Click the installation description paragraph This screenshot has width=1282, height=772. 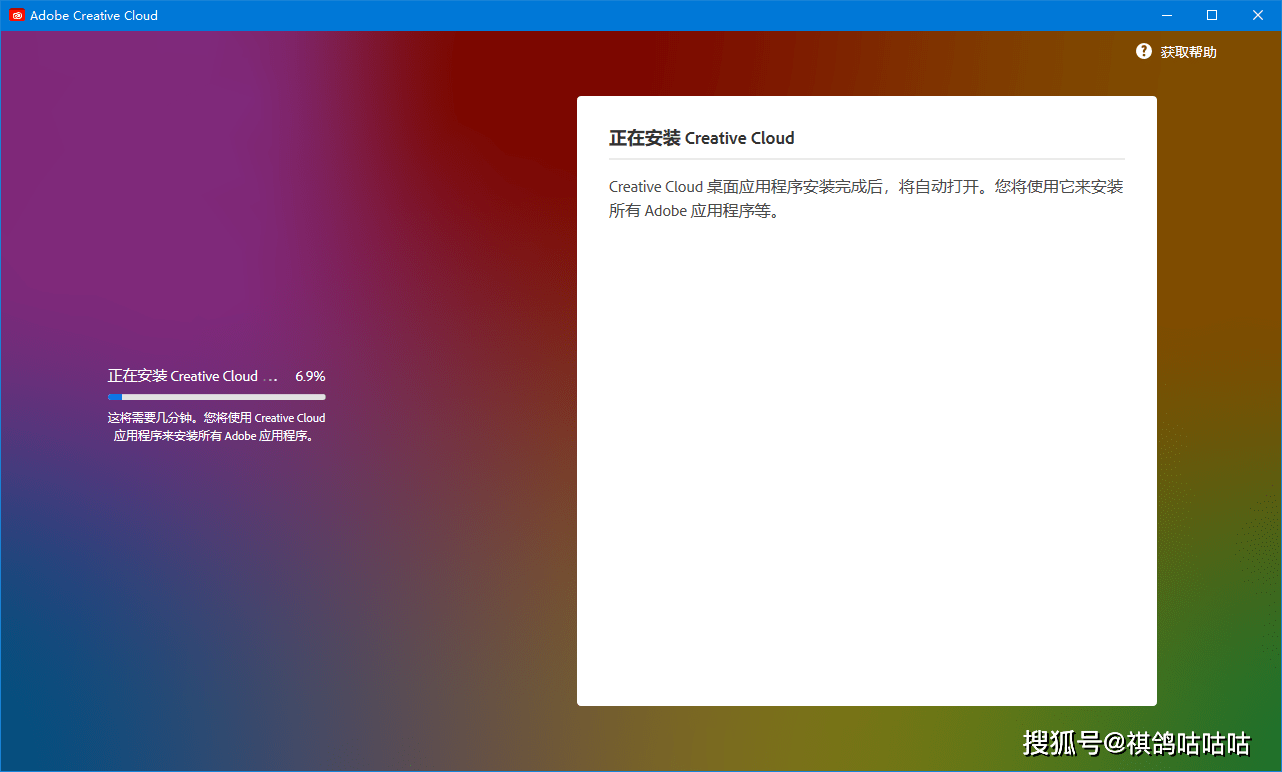[x=866, y=198]
